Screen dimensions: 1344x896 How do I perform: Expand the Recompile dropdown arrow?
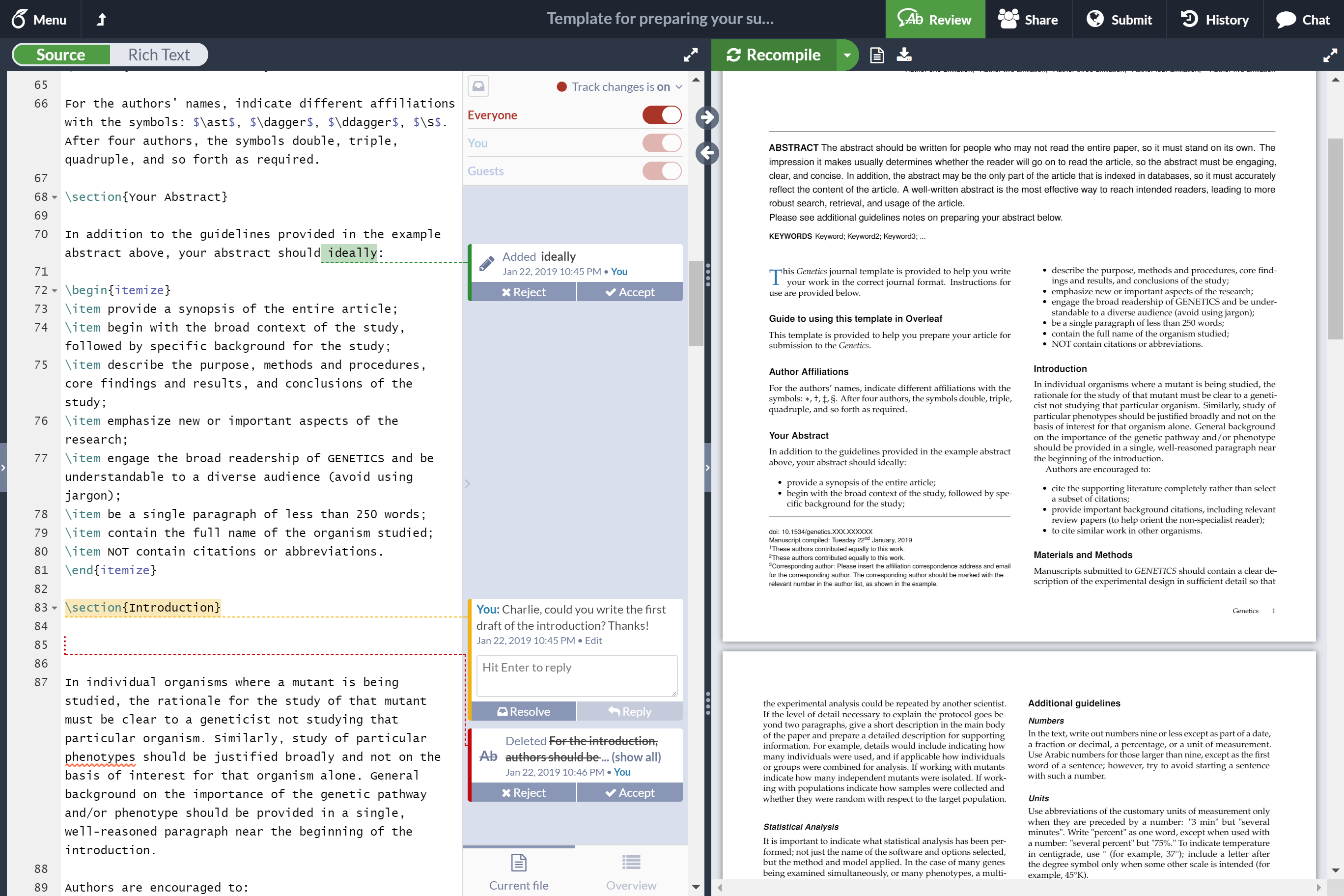(x=847, y=55)
